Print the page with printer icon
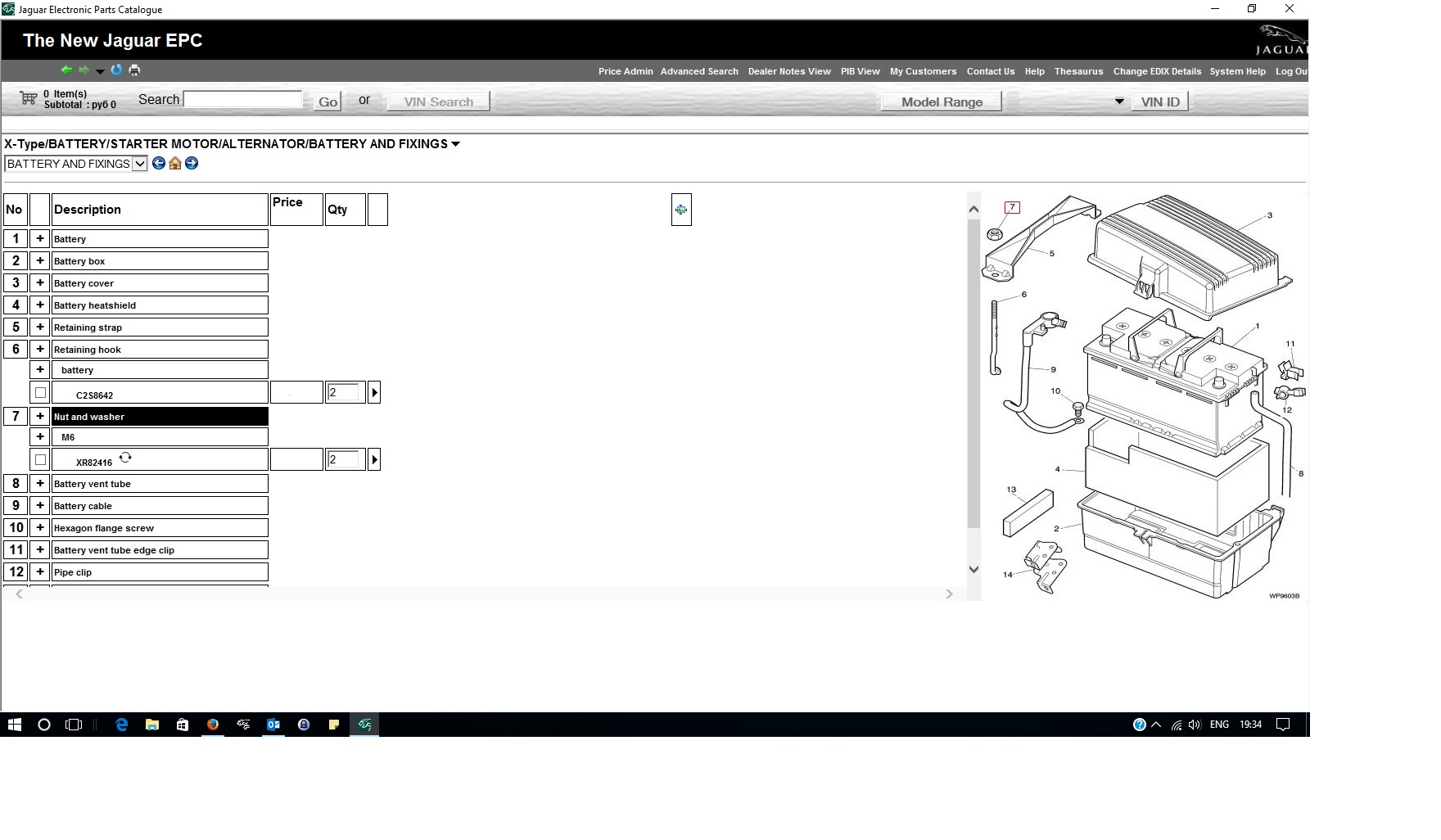1441x840 pixels. [x=134, y=70]
